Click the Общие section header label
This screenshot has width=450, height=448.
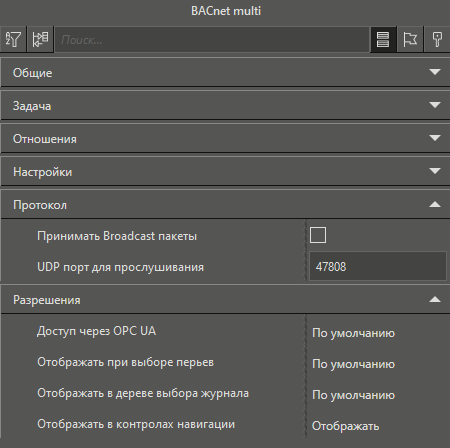point(32,73)
